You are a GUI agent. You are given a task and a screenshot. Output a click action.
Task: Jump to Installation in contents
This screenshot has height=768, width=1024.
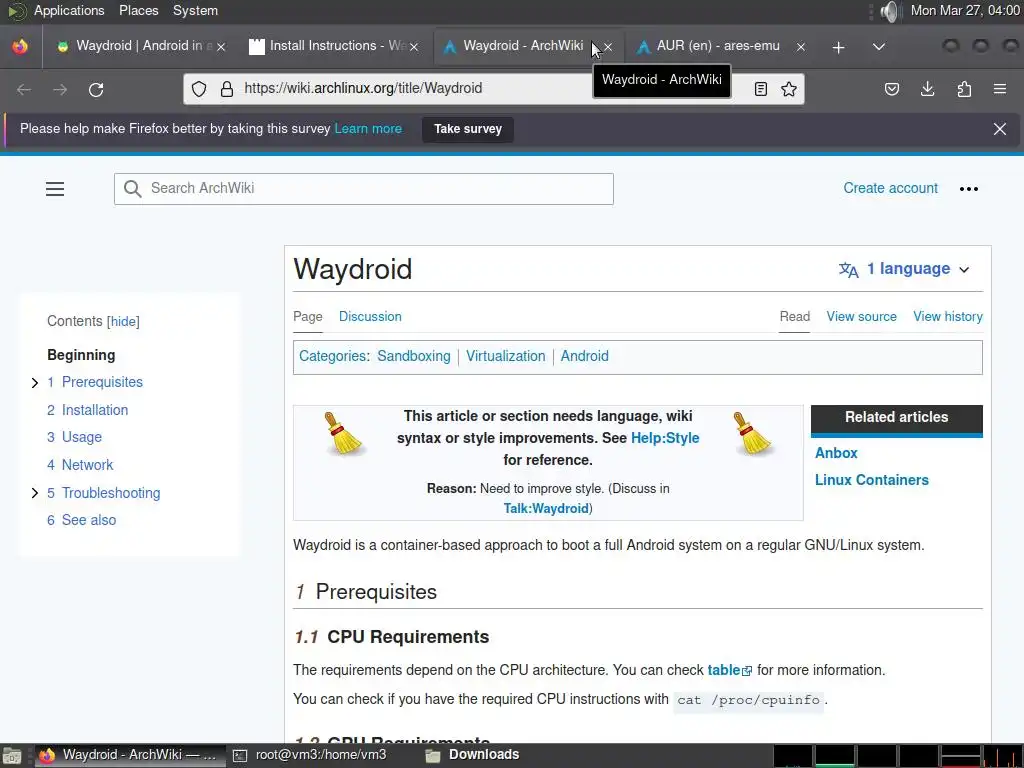click(95, 410)
